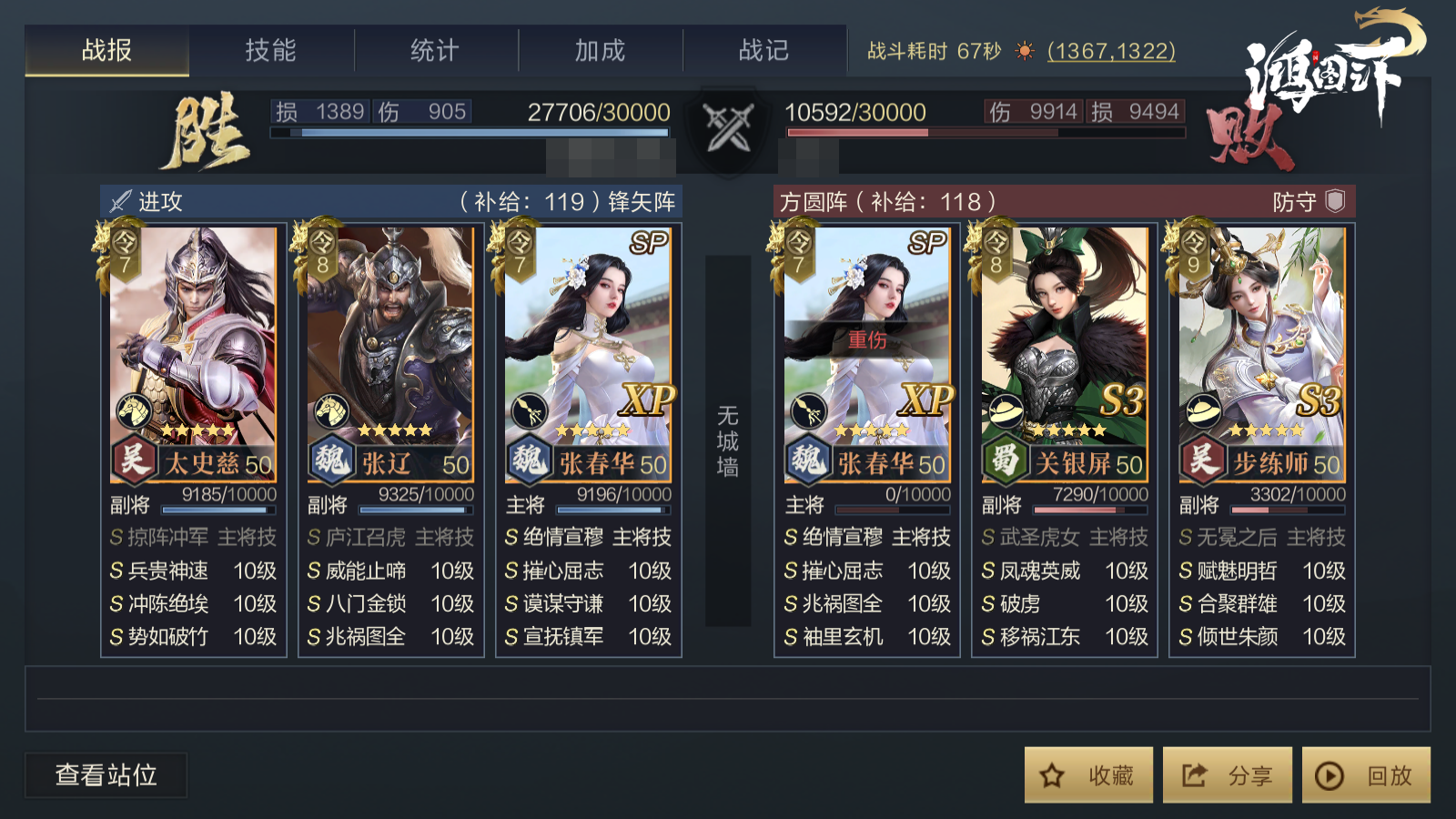The height and width of the screenshot is (819, 1456).
Task: Click the star icon on 收藏 button
Action: (1052, 775)
